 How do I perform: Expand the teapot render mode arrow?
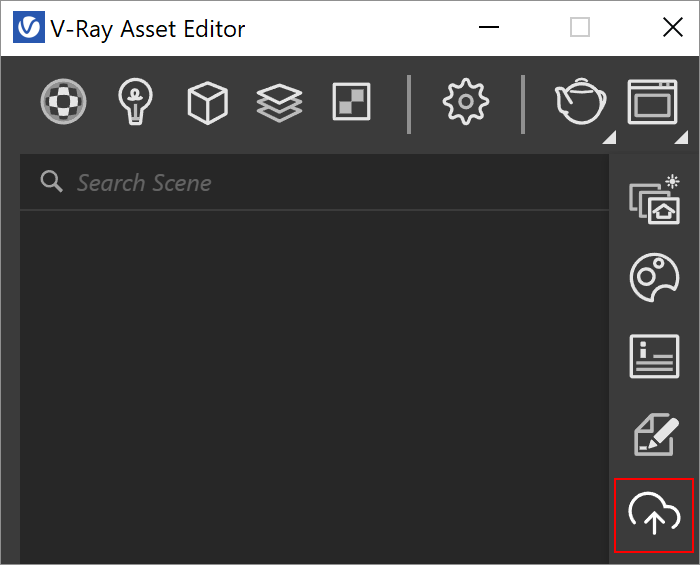click(610, 138)
